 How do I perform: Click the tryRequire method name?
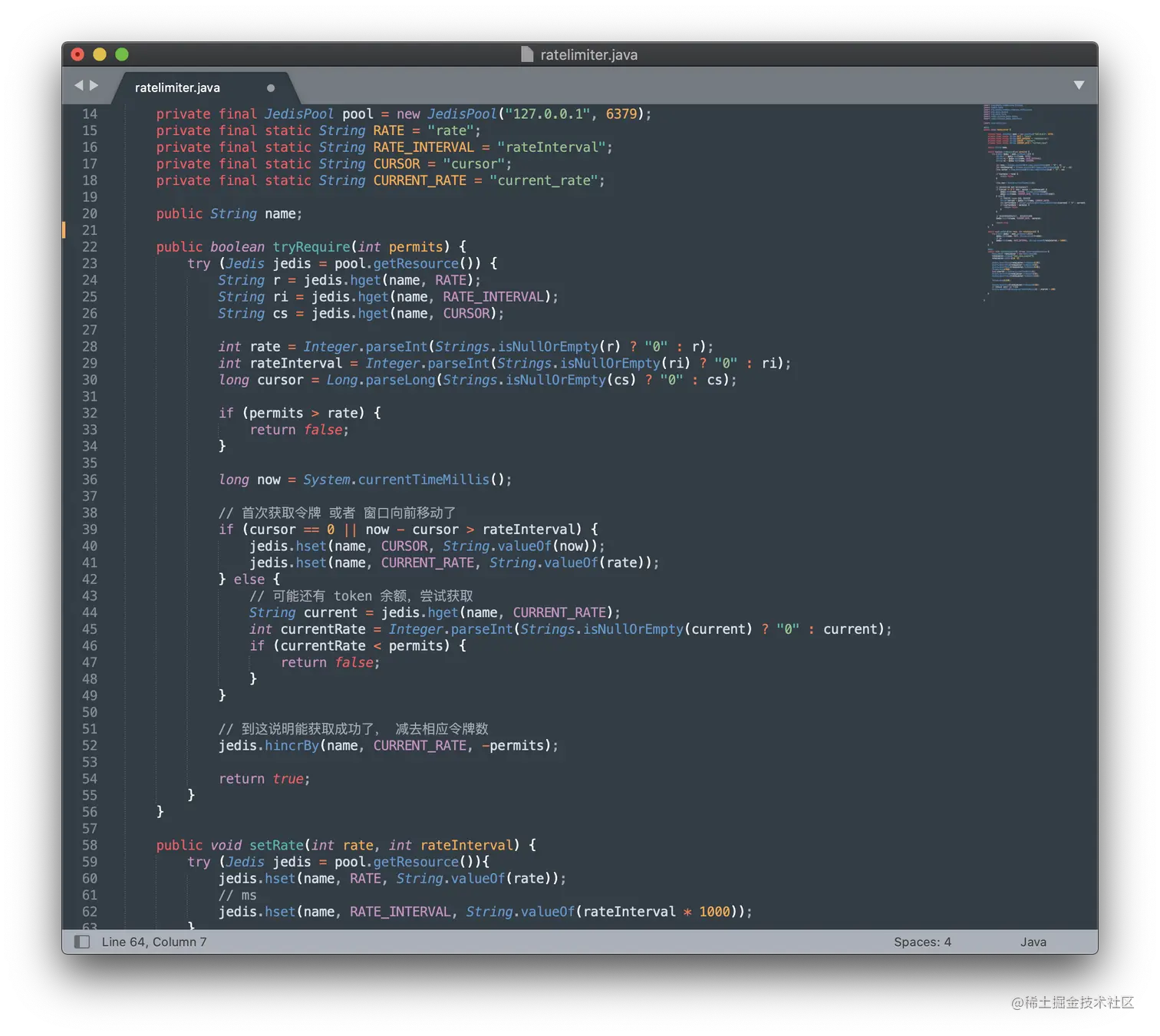[311, 247]
